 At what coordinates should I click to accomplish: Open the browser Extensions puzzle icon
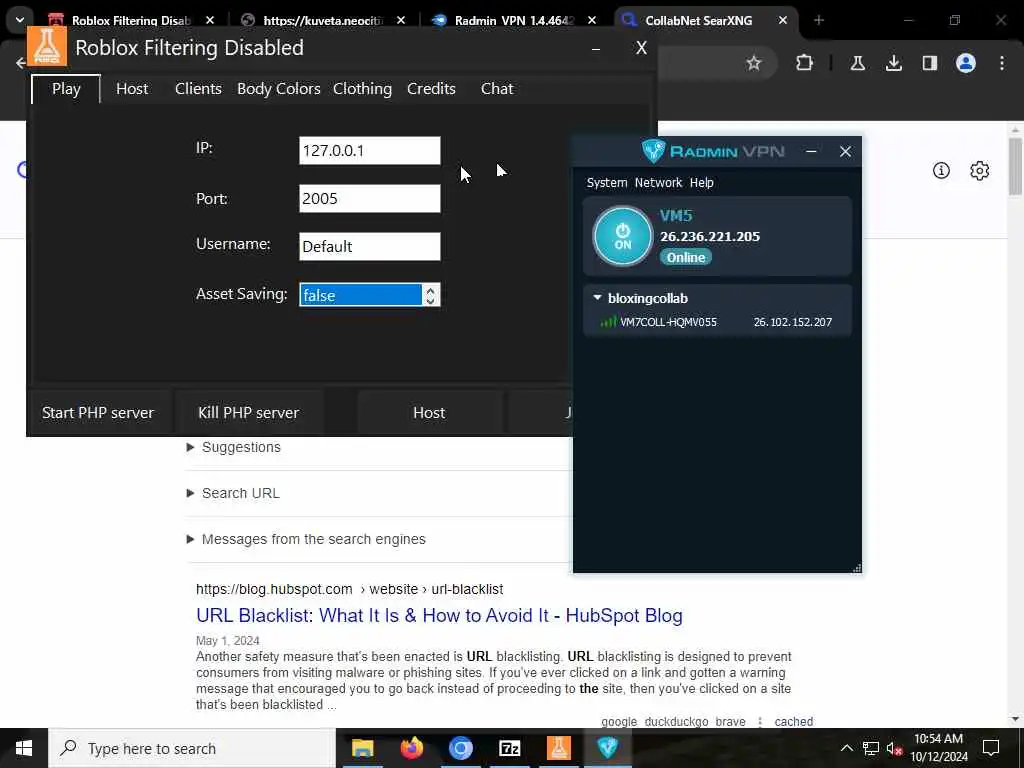click(805, 63)
